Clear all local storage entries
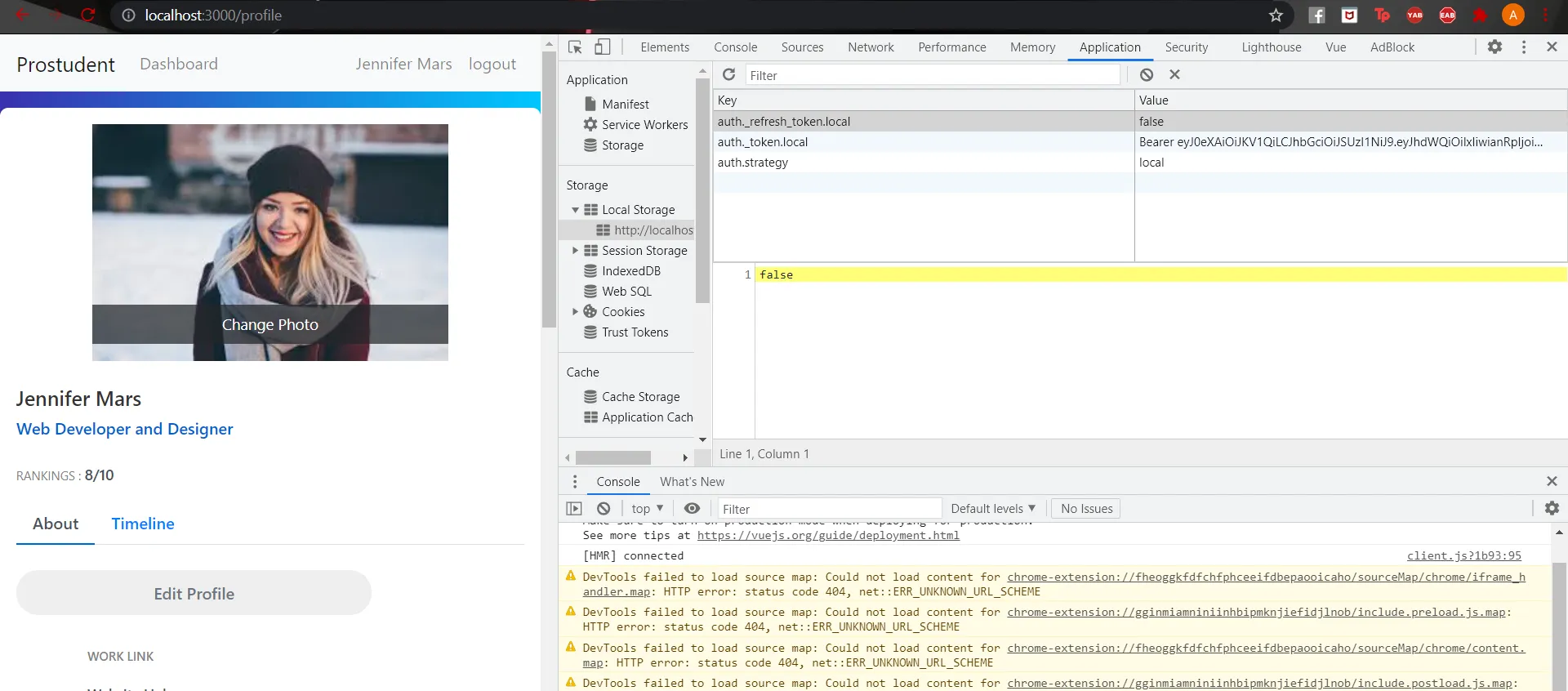Viewport: 1568px width, 691px height. [1147, 75]
